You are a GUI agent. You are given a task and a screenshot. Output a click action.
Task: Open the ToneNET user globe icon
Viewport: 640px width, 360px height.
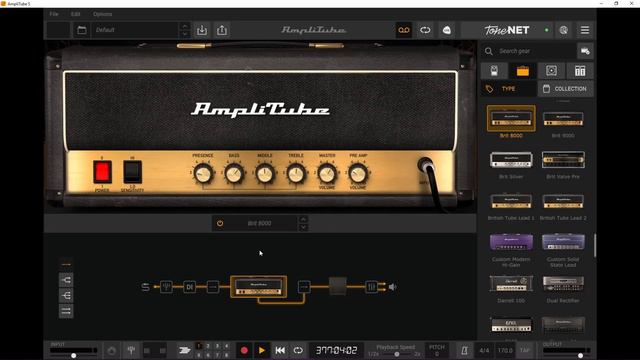tap(564, 30)
